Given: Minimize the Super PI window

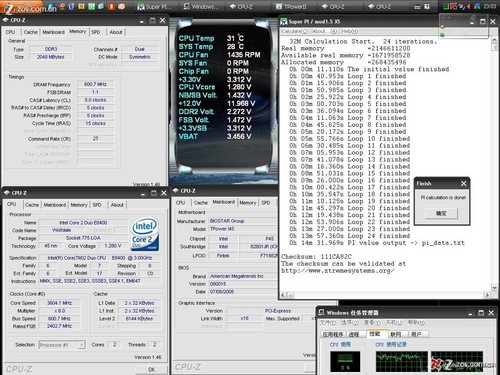Looking at the screenshot, I should tap(472, 22).
